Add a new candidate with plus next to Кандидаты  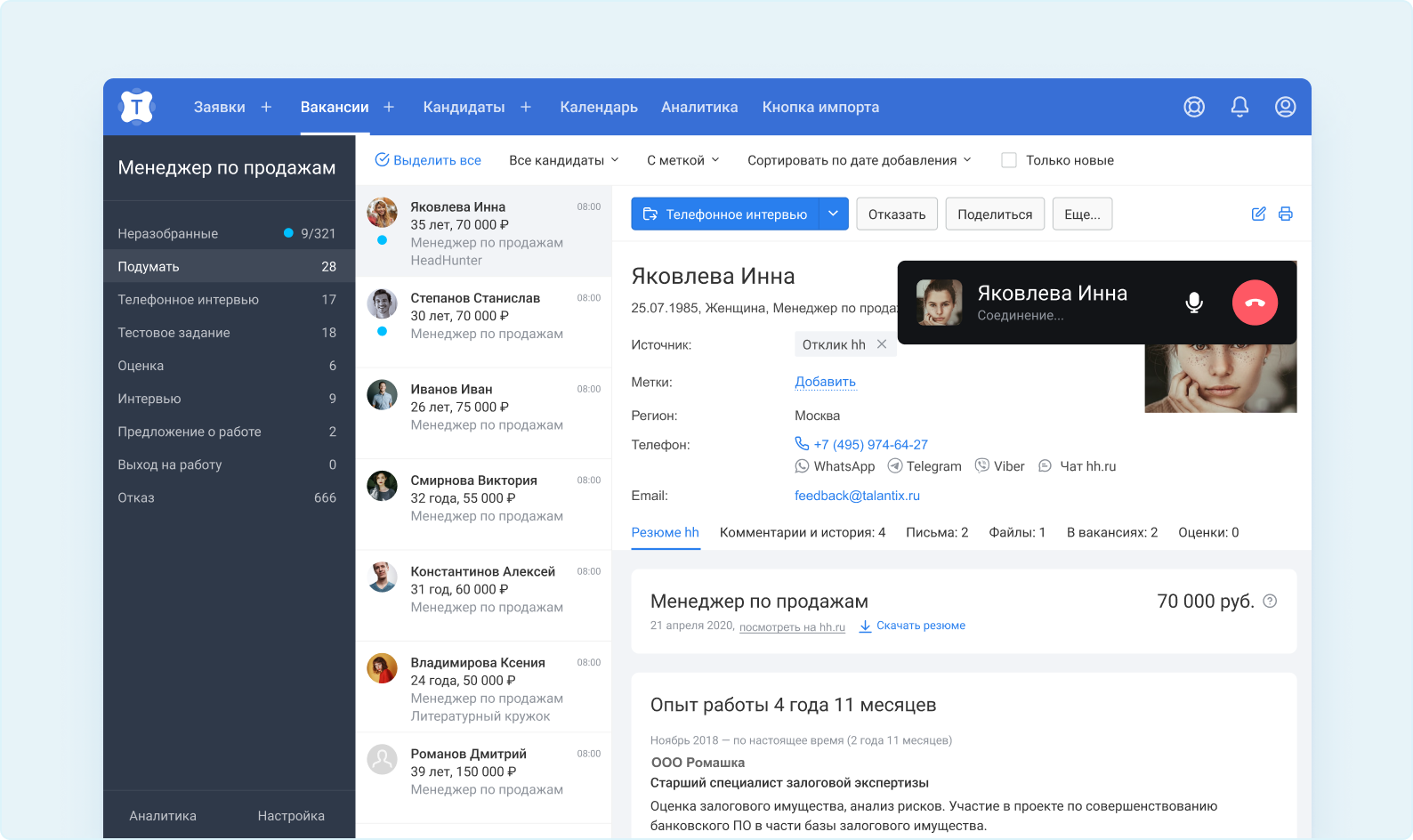pyautogui.click(x=526, y=107)
